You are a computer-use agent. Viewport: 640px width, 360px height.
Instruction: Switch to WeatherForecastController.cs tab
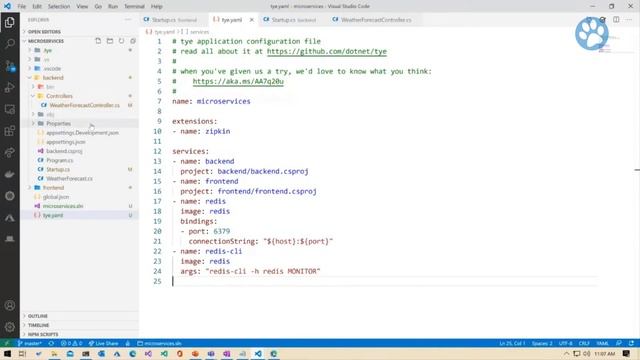376,20
